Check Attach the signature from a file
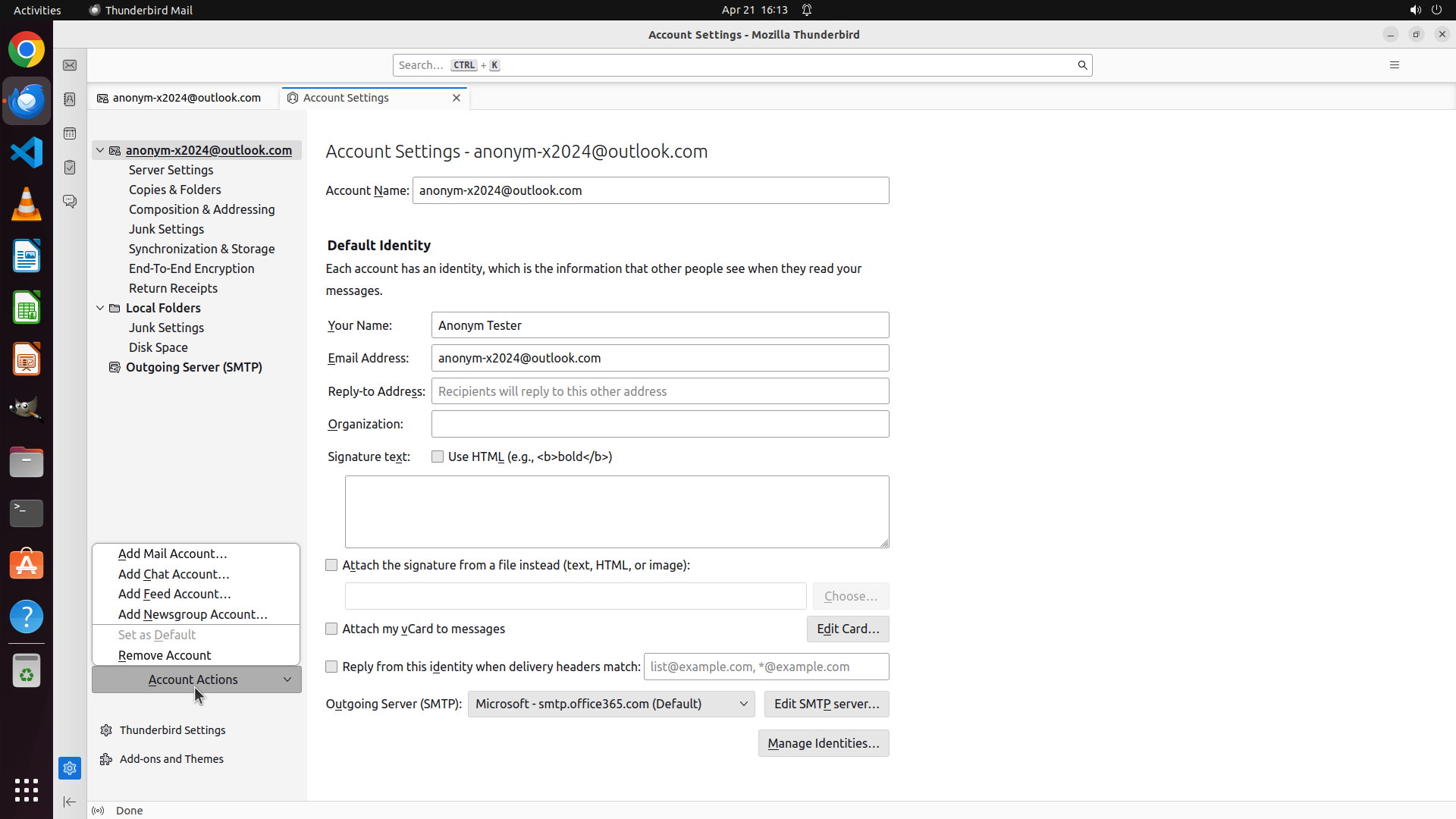 click(331, 565)
